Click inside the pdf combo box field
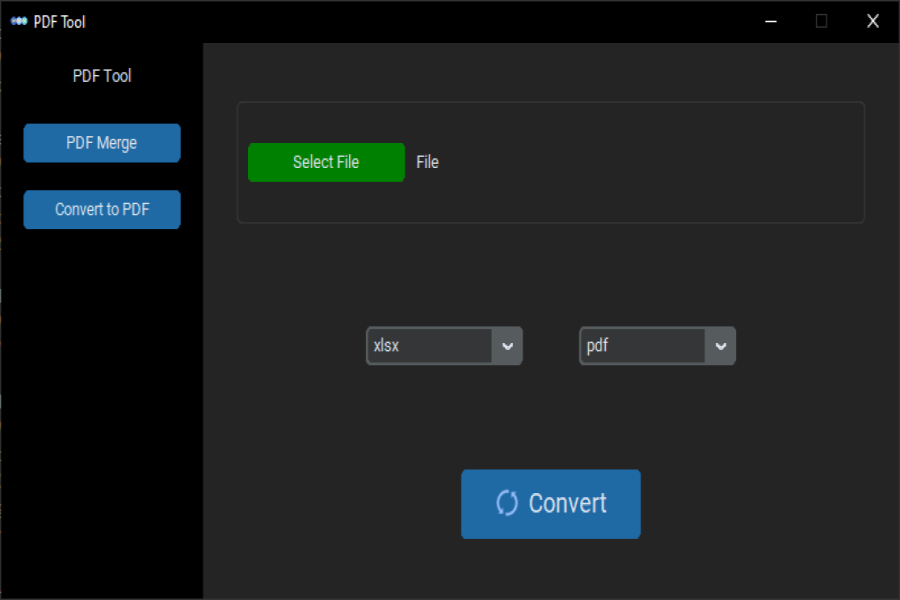This screenshot has width=900, height=600. click(642, 346)
